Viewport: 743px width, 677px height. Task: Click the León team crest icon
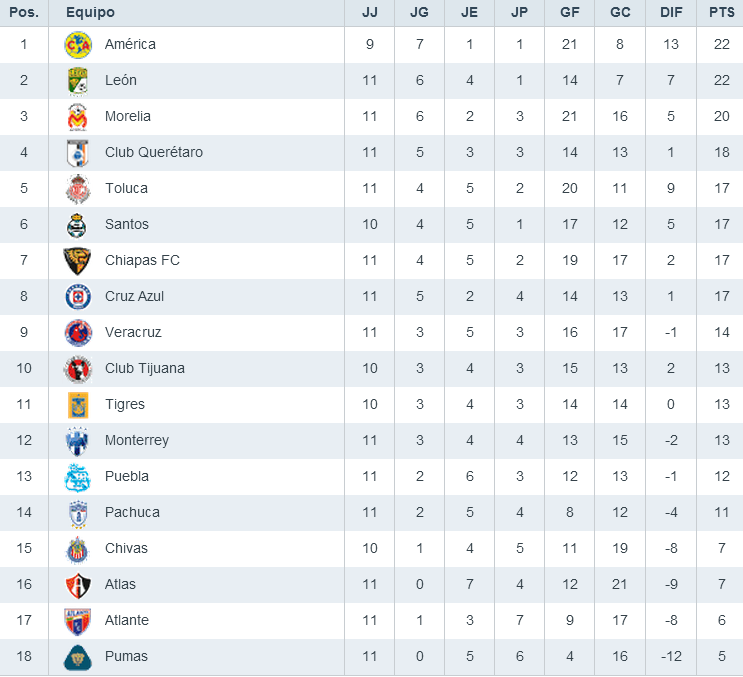point(78,80)
